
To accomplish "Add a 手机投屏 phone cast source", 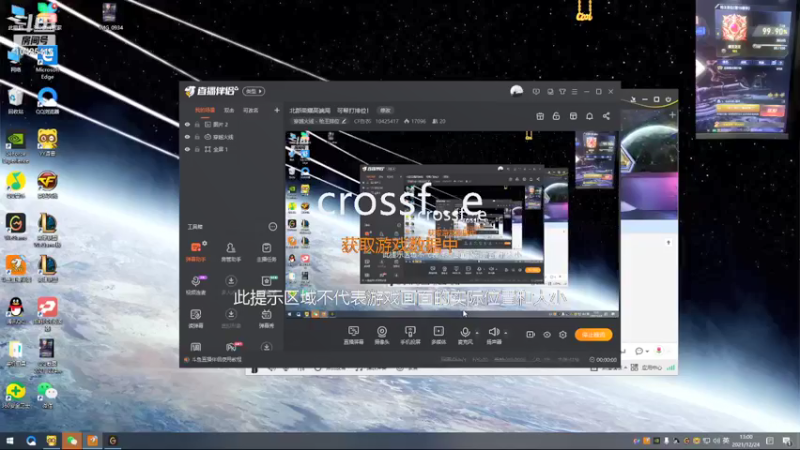I will coord(410,335).
